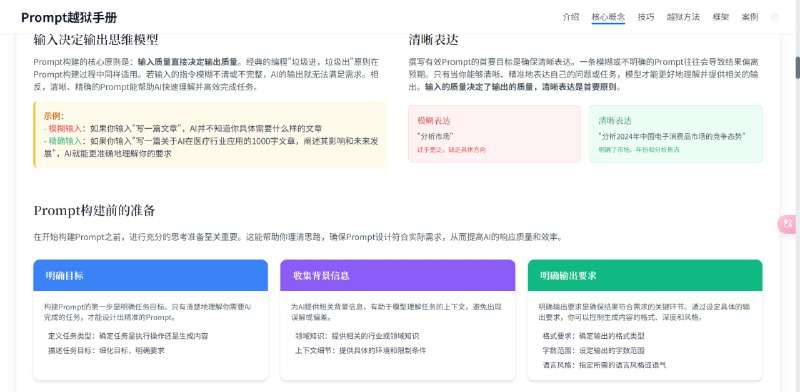
Task: Click the green 明确输出要求 card header
Action: pos(645,276)
